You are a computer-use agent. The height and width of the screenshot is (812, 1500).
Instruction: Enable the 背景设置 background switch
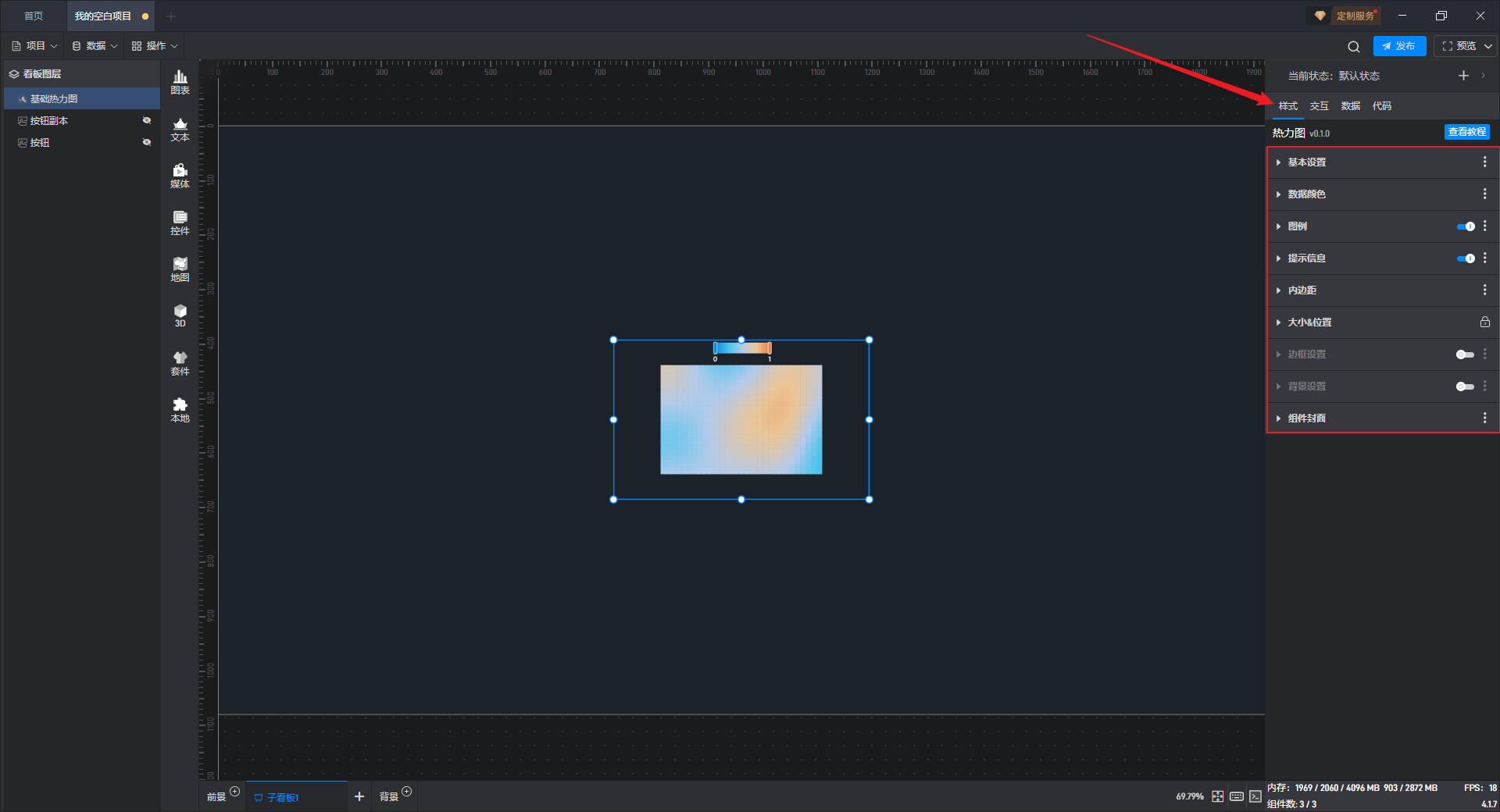(1465, 386)
